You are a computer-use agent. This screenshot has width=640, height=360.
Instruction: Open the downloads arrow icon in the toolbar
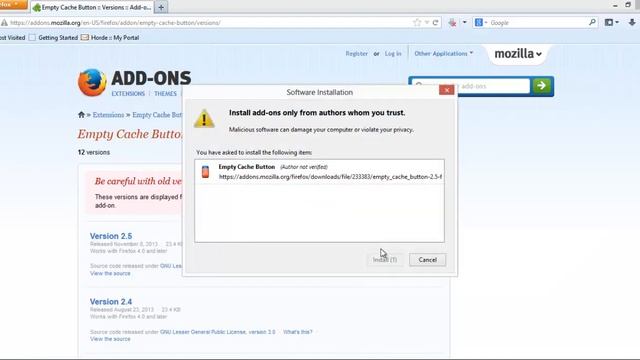coord(632,22)
